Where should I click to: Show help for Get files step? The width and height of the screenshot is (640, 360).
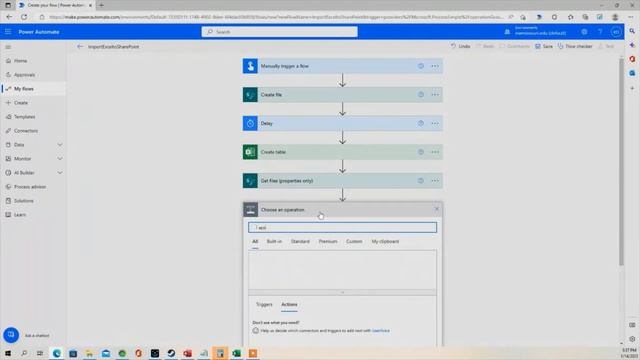pyautogui.click(x=420, y=180)
